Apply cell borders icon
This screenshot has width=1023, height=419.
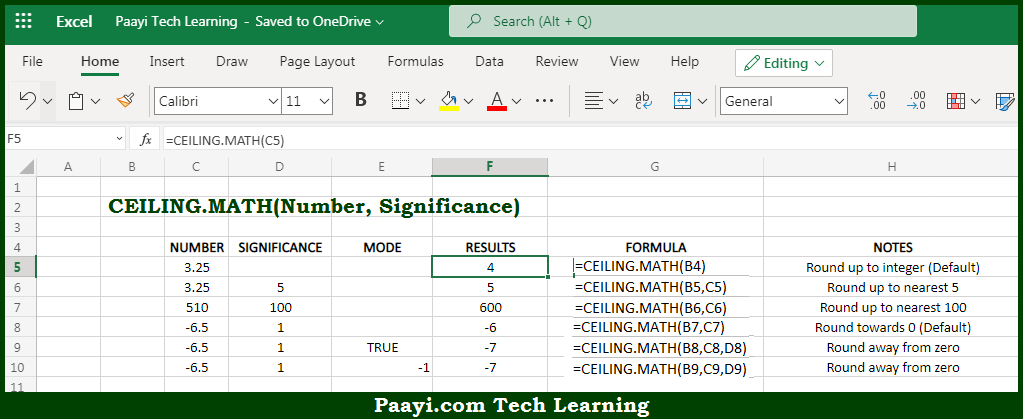(400, 101)
